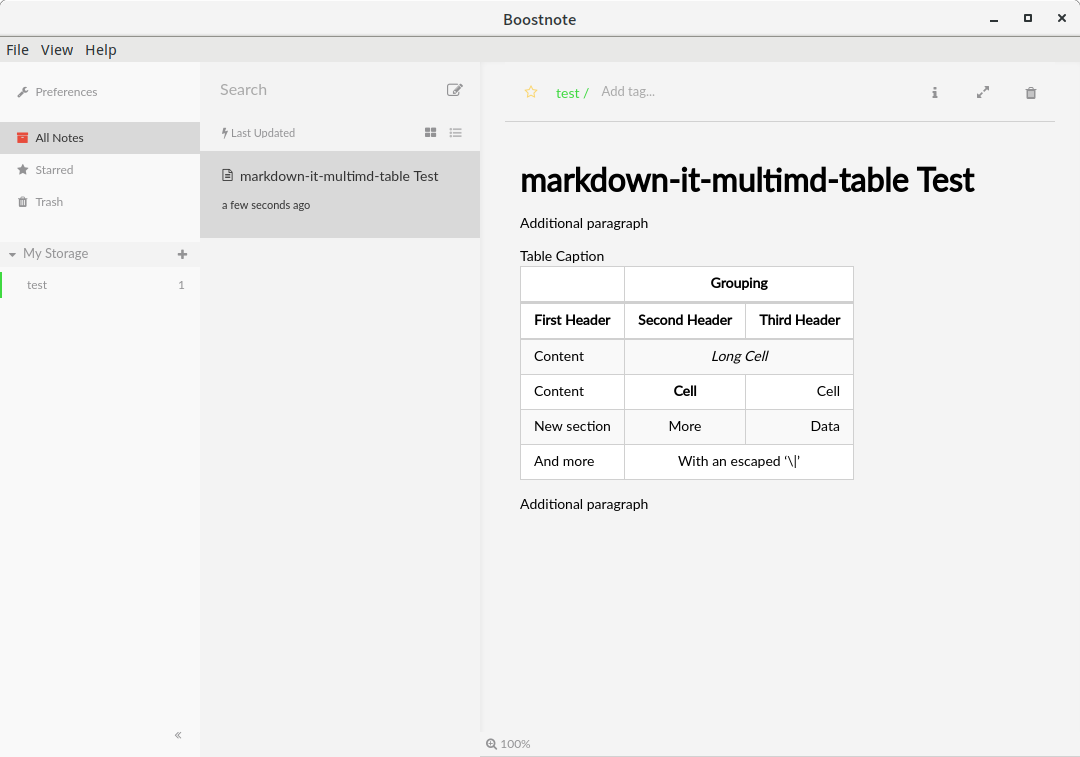Image resolution: width=1080 pixels, height=757 pixels.
Task: Expand the note to fullscreen
Action: pyautogui.click(x=983, y=92)
